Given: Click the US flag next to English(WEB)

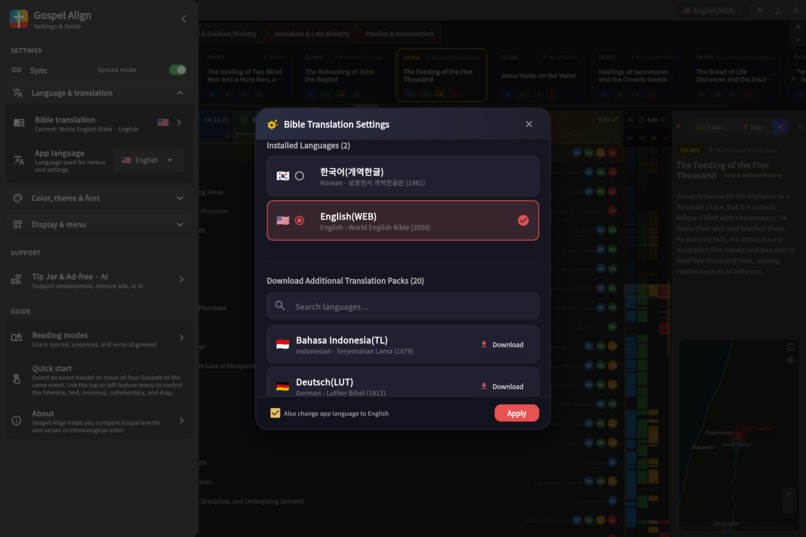Looking at the screenshot, I should [283, 220].
